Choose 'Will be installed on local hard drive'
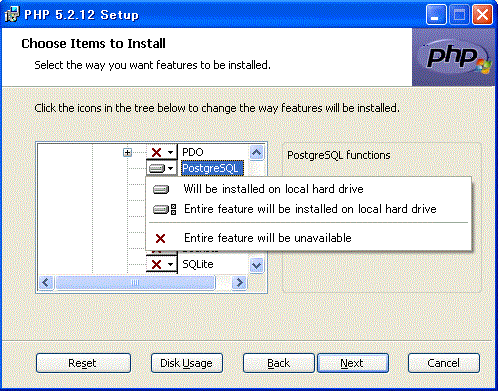This screenshot has height=391, width=498. coord(308,189)
